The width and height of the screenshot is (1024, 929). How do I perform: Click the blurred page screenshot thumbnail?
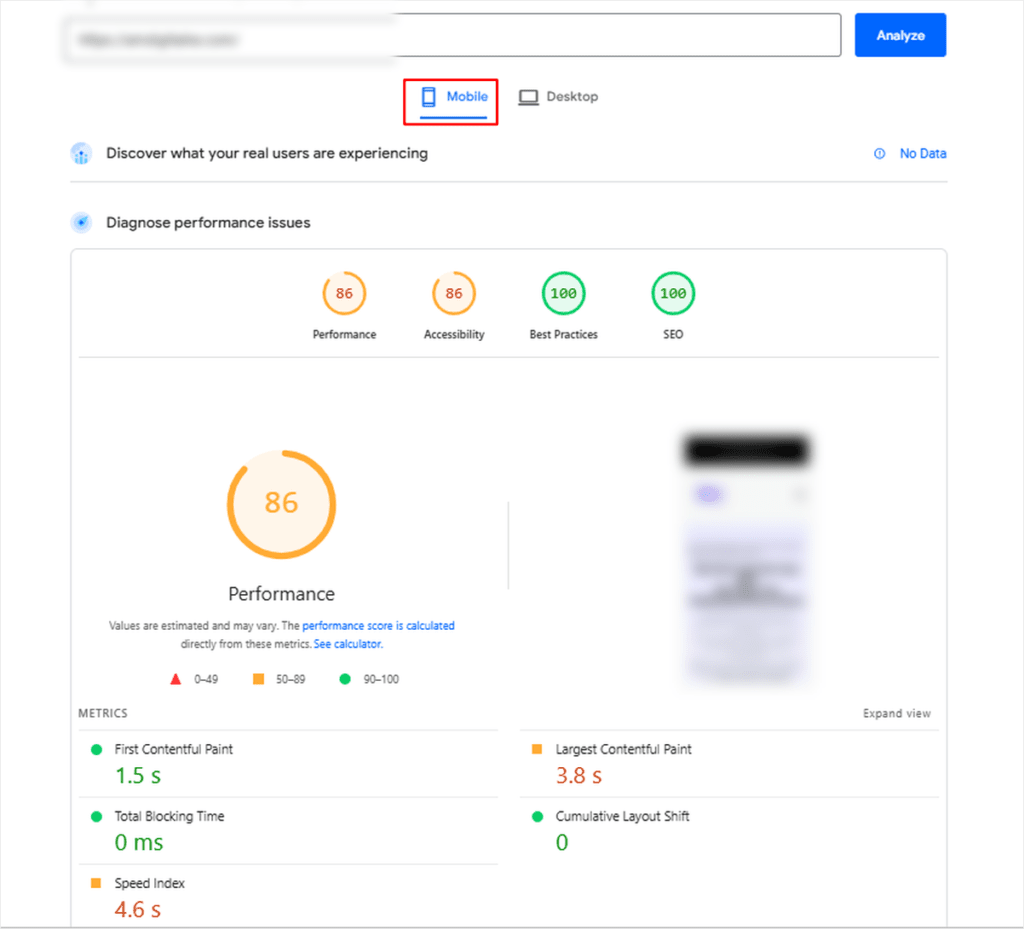click(x=746, y=559)
